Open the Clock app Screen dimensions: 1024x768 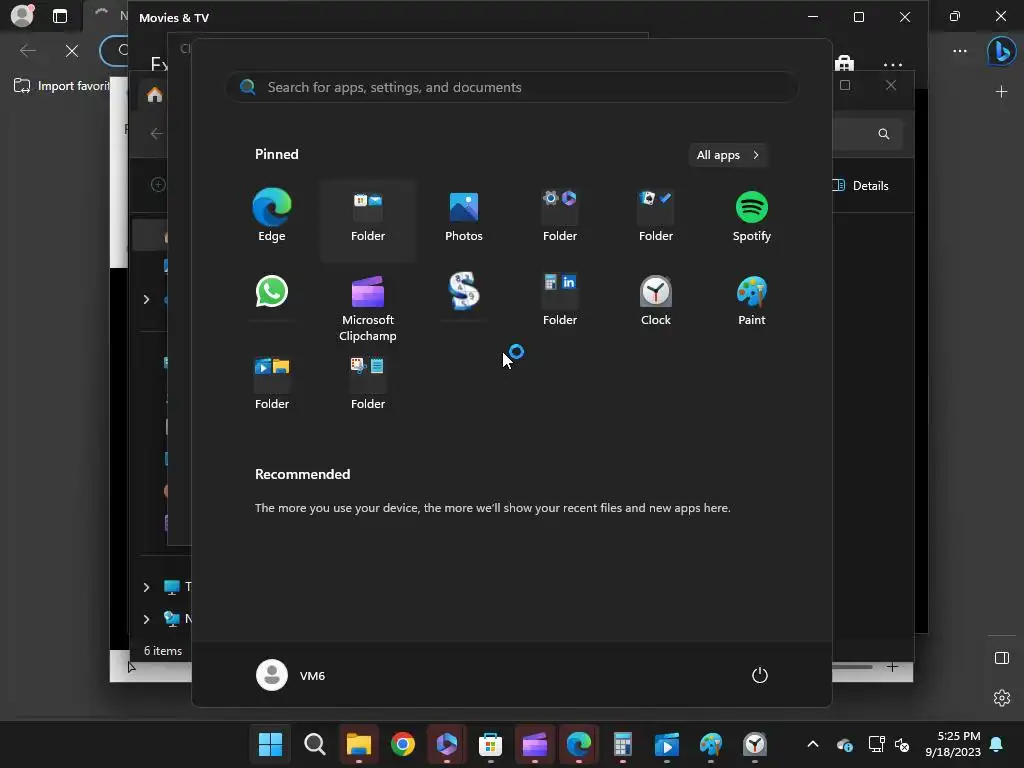click(656, 300)
